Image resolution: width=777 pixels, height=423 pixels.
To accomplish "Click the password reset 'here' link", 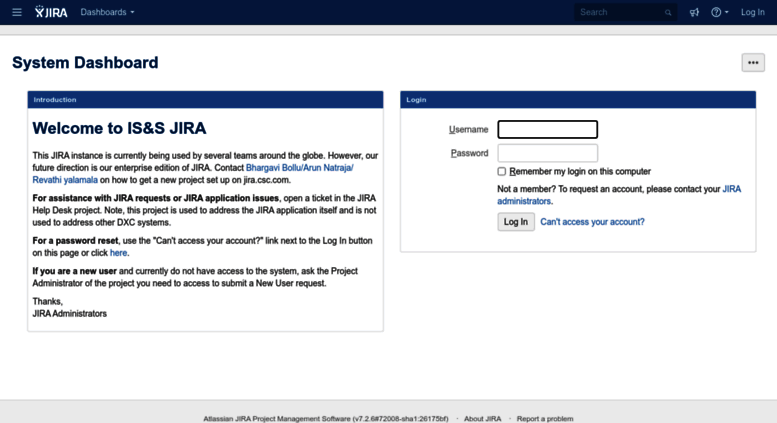I will [118, 253].
